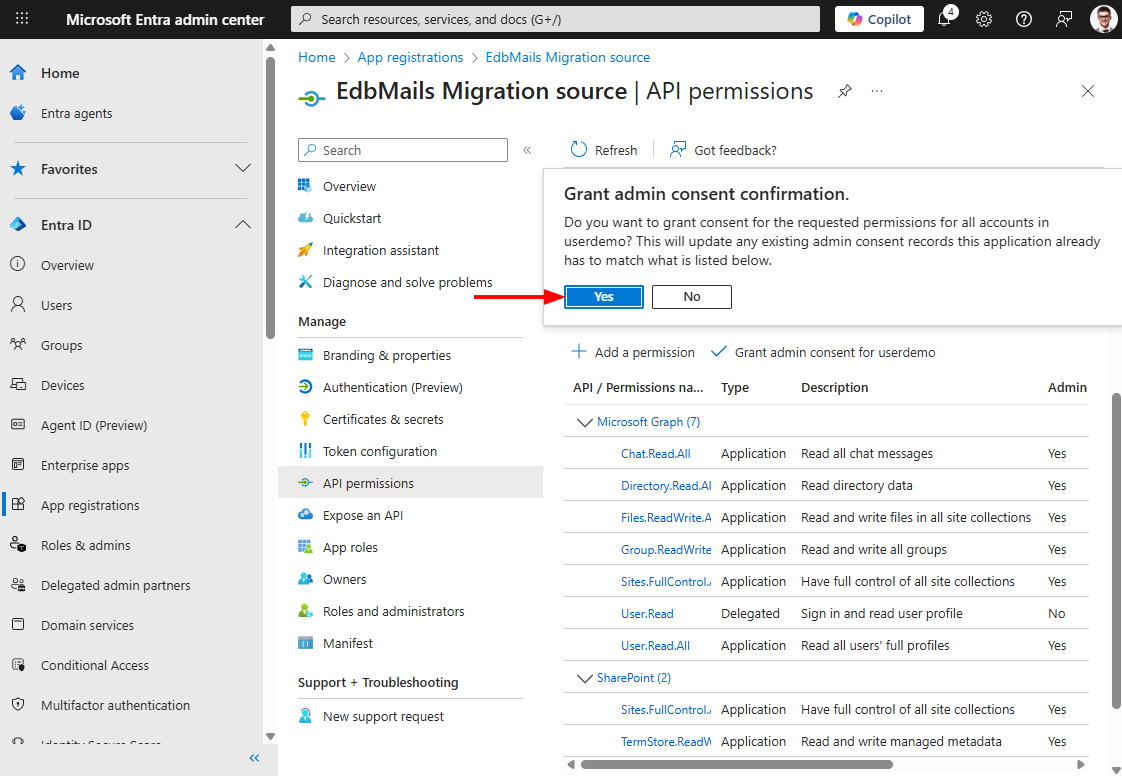Expand the Favorites section
The width and height of the screenshot is (1122, 776).
tap(243, 169)
